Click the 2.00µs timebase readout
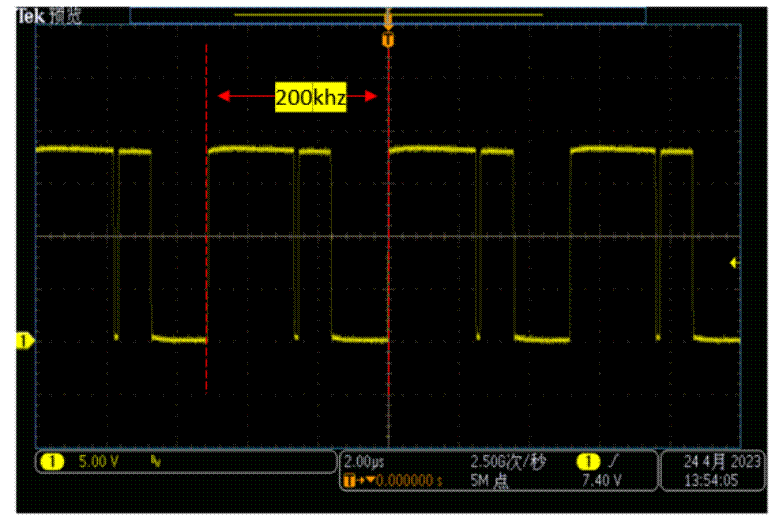This screenshot has height=528, width=784. [364, 462]
